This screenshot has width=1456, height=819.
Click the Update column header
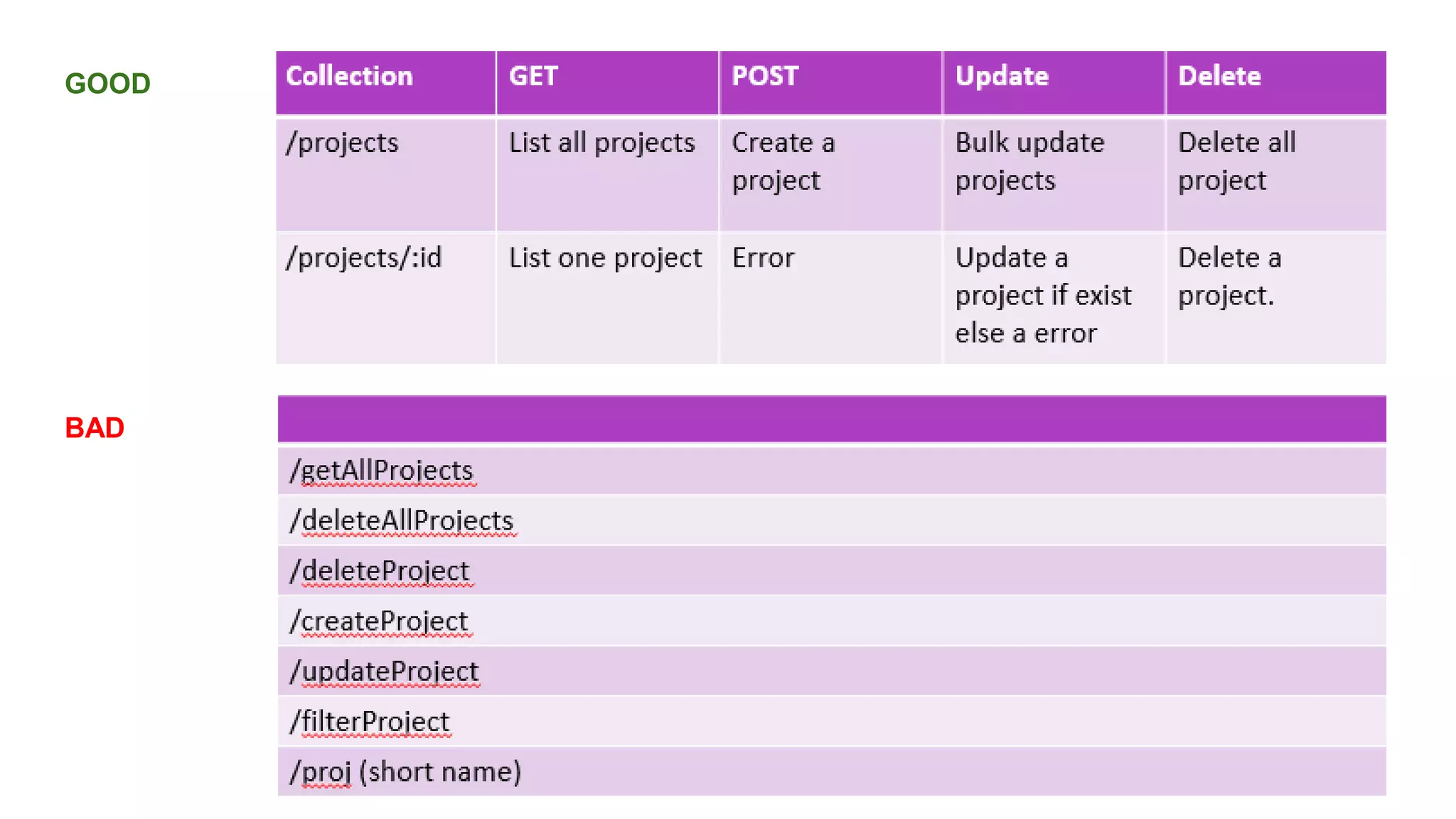(x=1002, y=77)
